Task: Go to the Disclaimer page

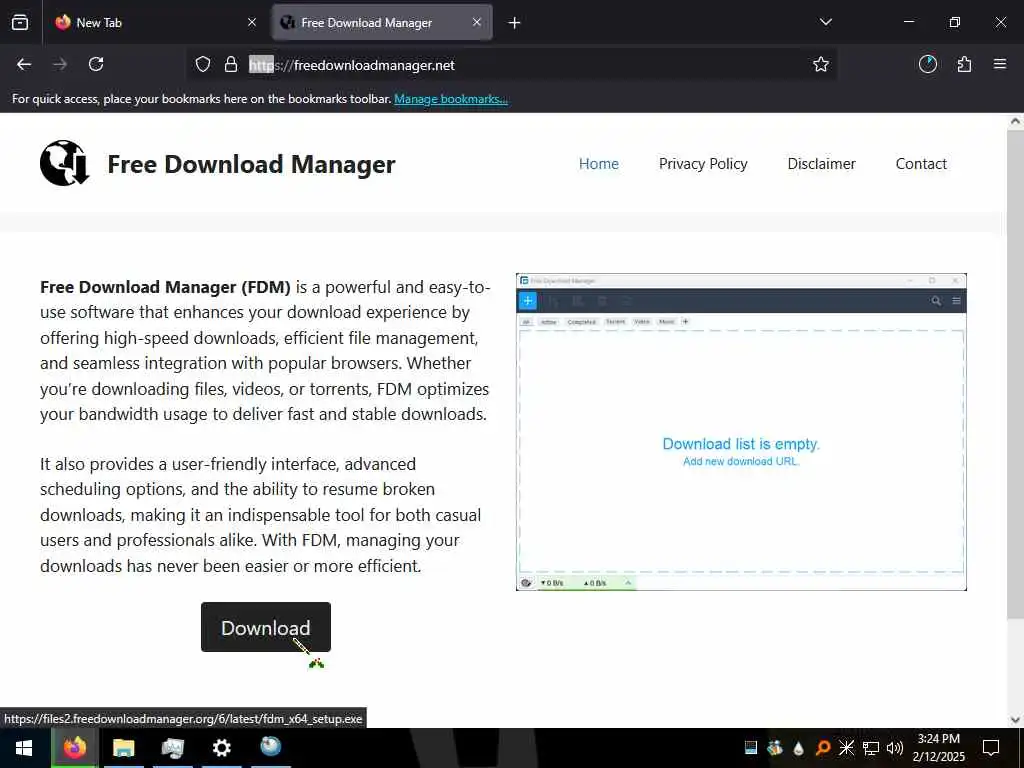Action: (822, 164)
